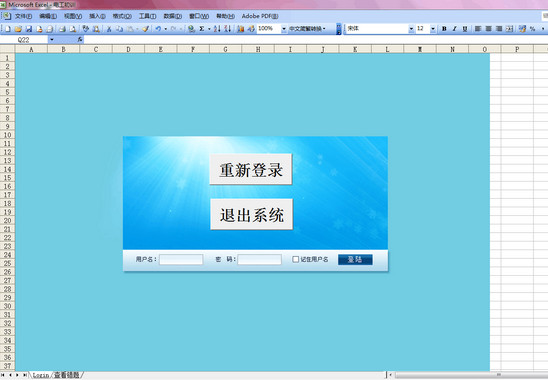Click the Excel workbook icon in menu bar

[7, 16]
